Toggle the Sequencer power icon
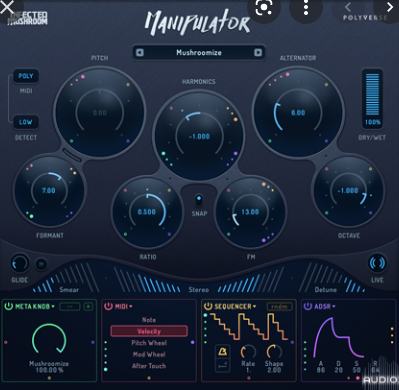The height and width of the screenshot is (390, 399). pos(208,306)
